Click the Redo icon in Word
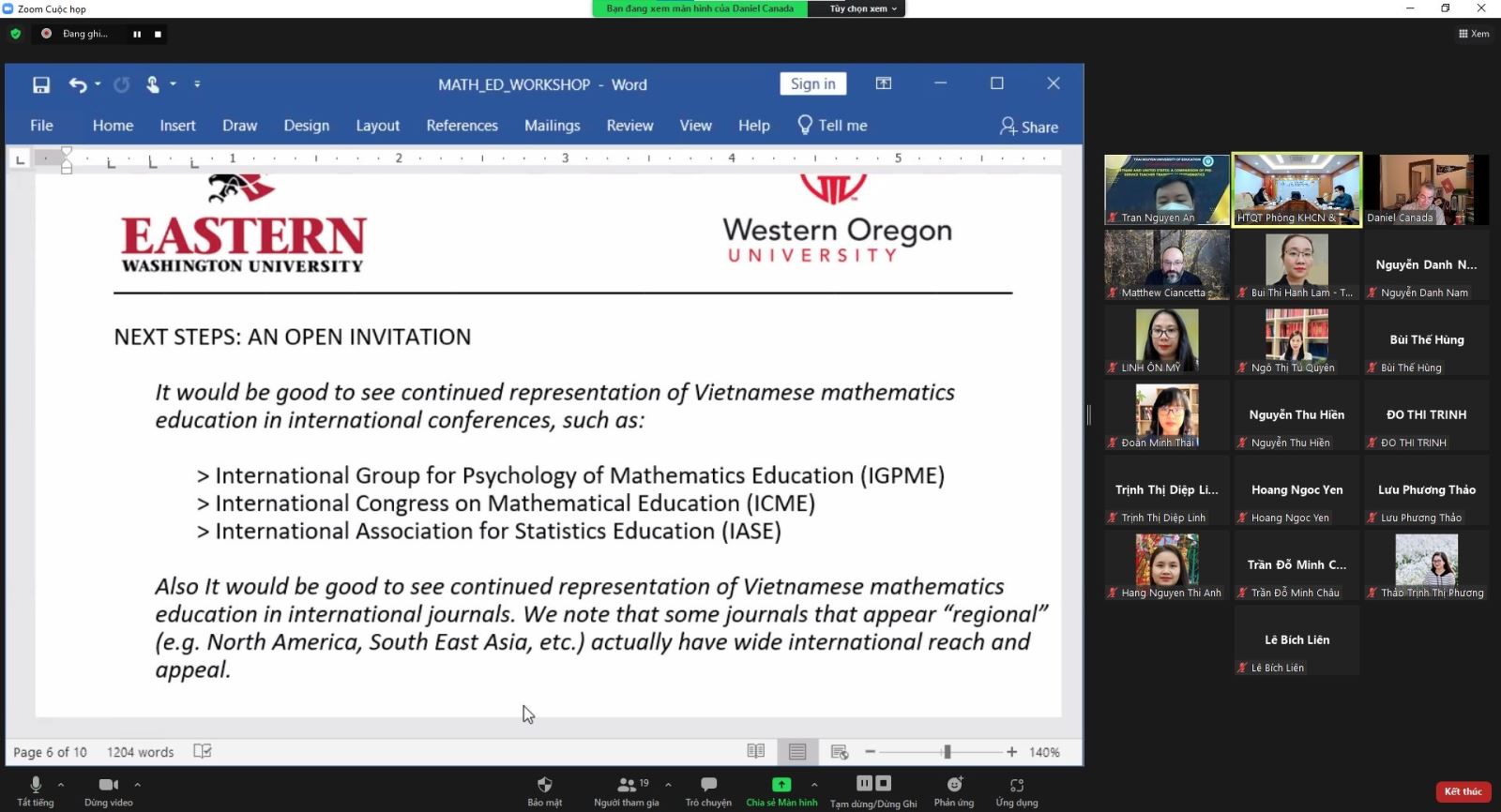Image resolution: width=1501 pixels, height=812 pixels. tap(121, 84)
